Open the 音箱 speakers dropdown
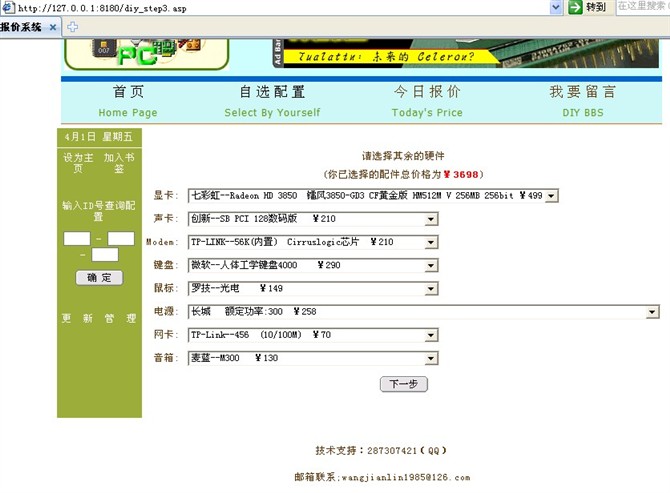 coord(313,358)
